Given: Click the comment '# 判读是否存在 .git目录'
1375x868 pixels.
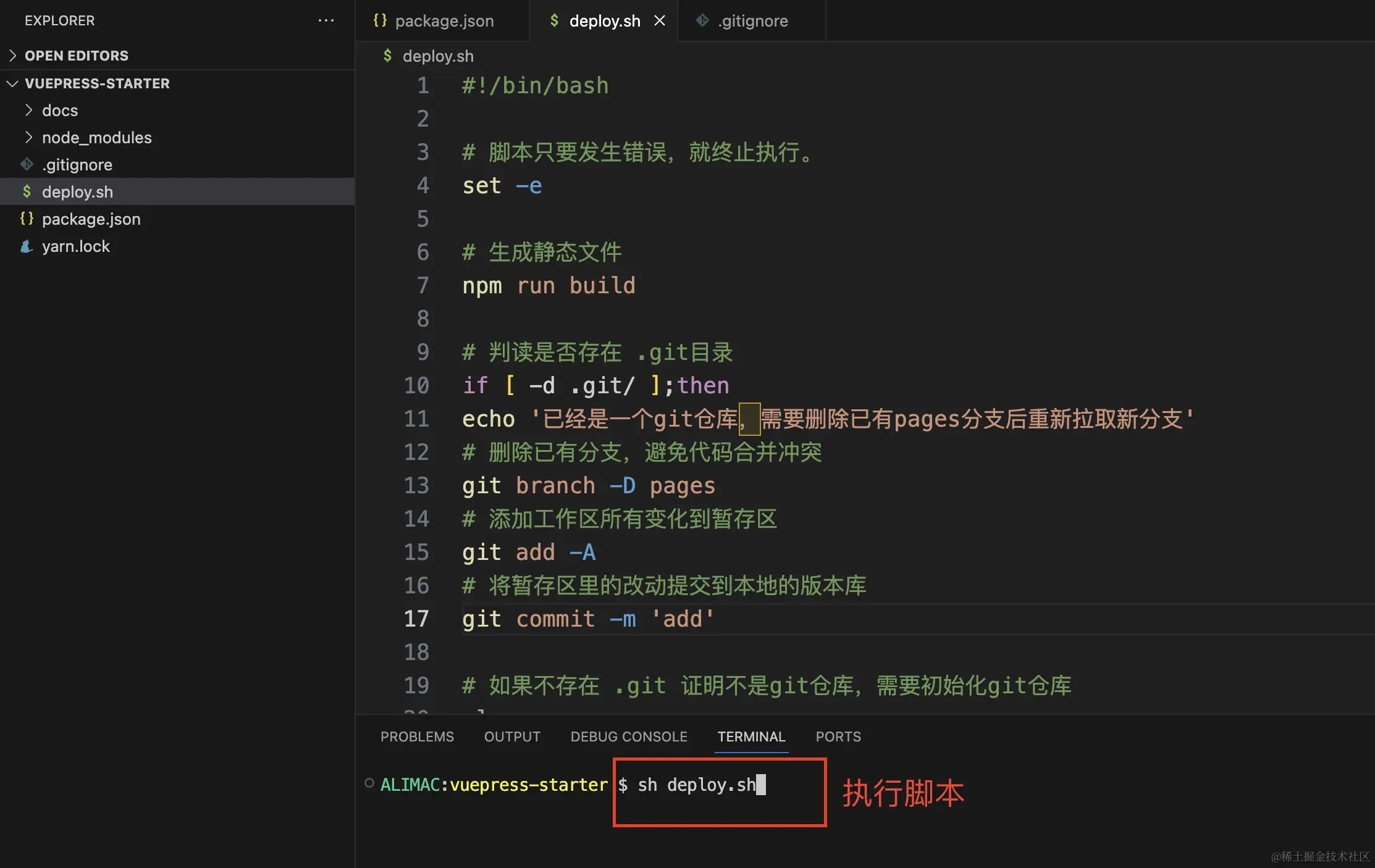Looking at the screenshot, I should click(597, 352).
